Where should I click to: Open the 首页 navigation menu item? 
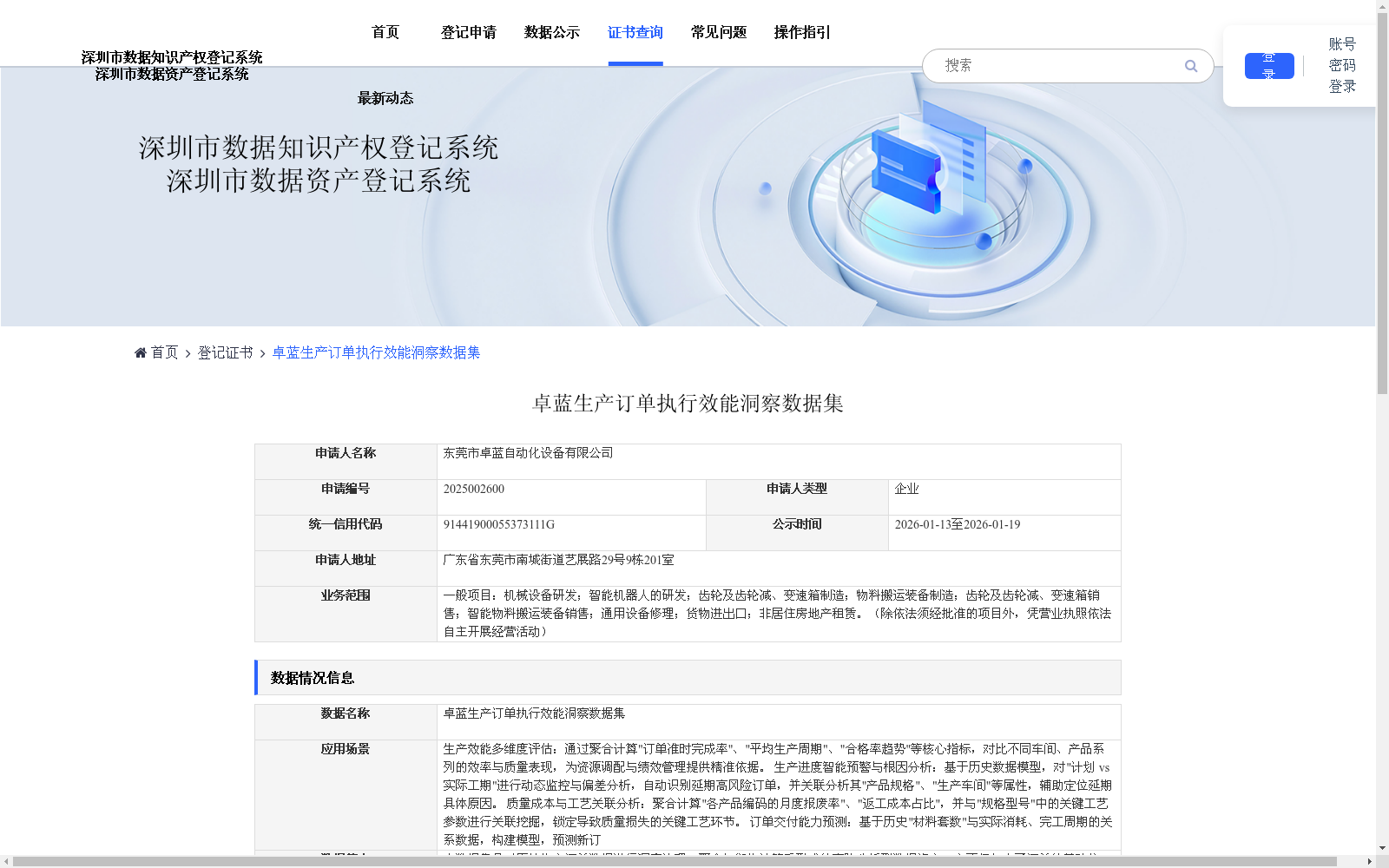[385, 32]
